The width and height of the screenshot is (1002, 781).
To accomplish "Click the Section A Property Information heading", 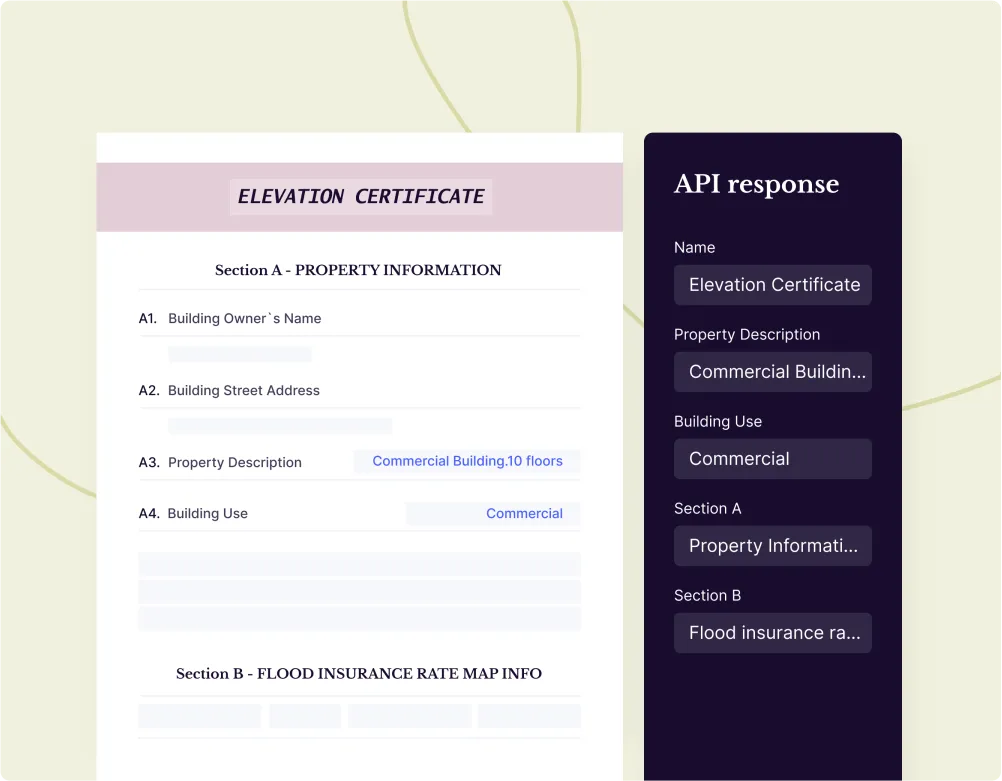I will (x=358, y=270).
